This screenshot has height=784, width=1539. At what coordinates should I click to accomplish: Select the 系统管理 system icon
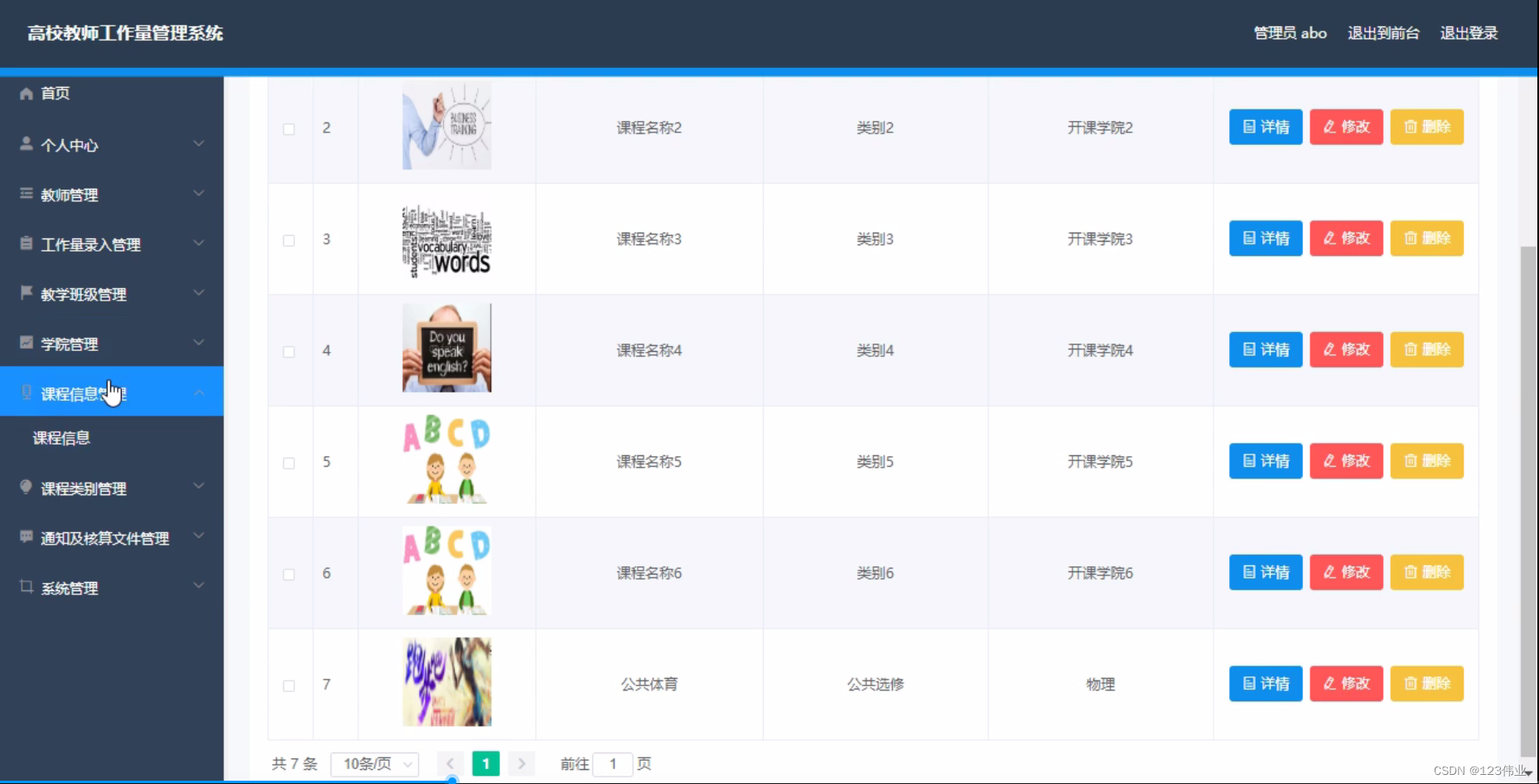26,587
